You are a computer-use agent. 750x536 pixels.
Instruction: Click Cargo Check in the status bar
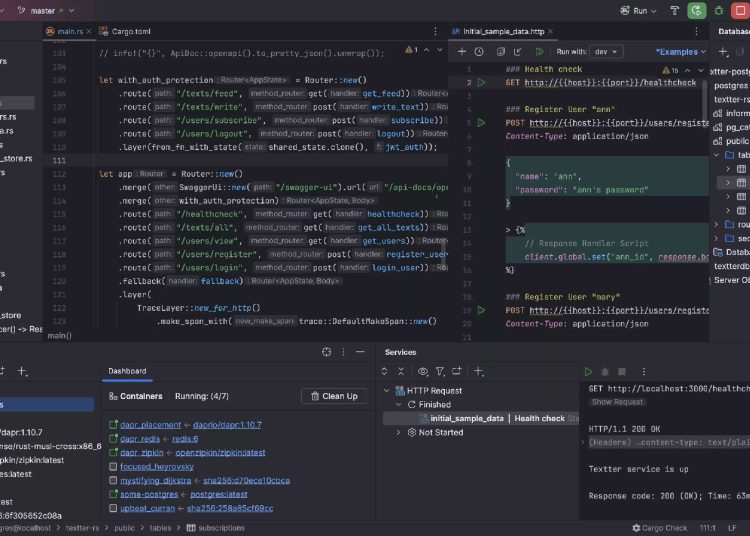(659, 527)
